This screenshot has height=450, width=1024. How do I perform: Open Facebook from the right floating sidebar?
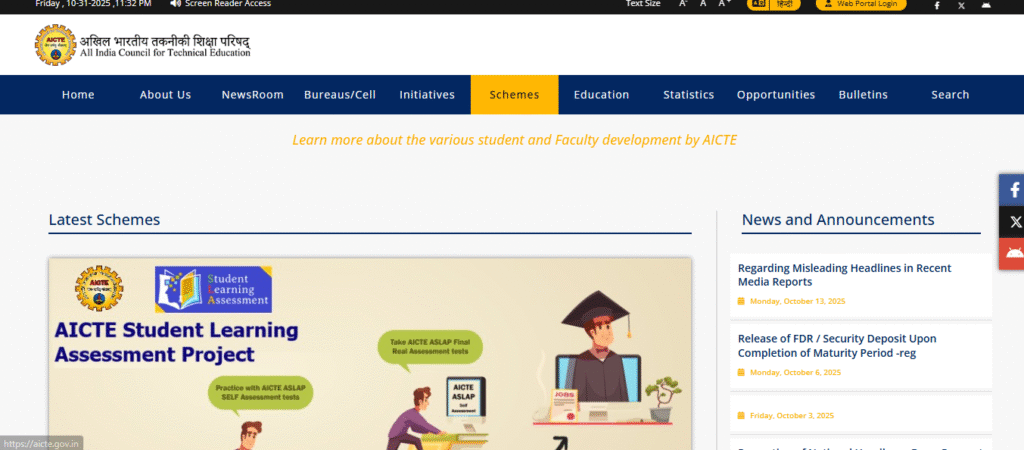pyautogui.click(x=1013, y=190)
